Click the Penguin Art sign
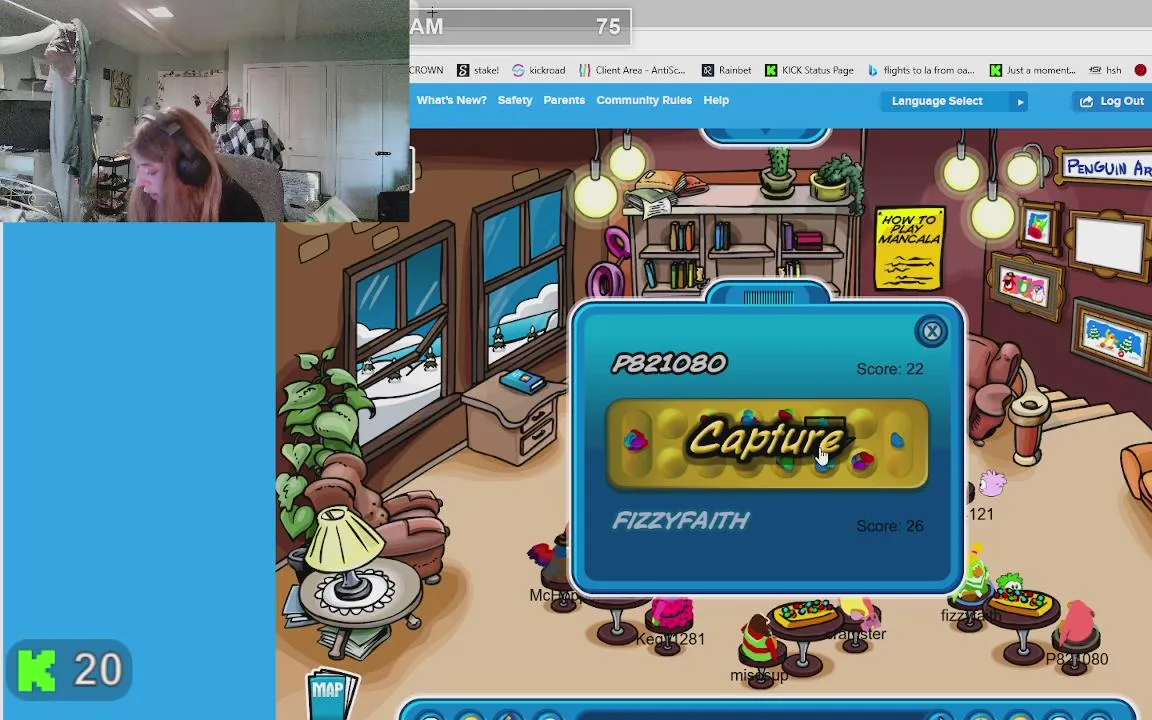 [x=1105, y=168]
